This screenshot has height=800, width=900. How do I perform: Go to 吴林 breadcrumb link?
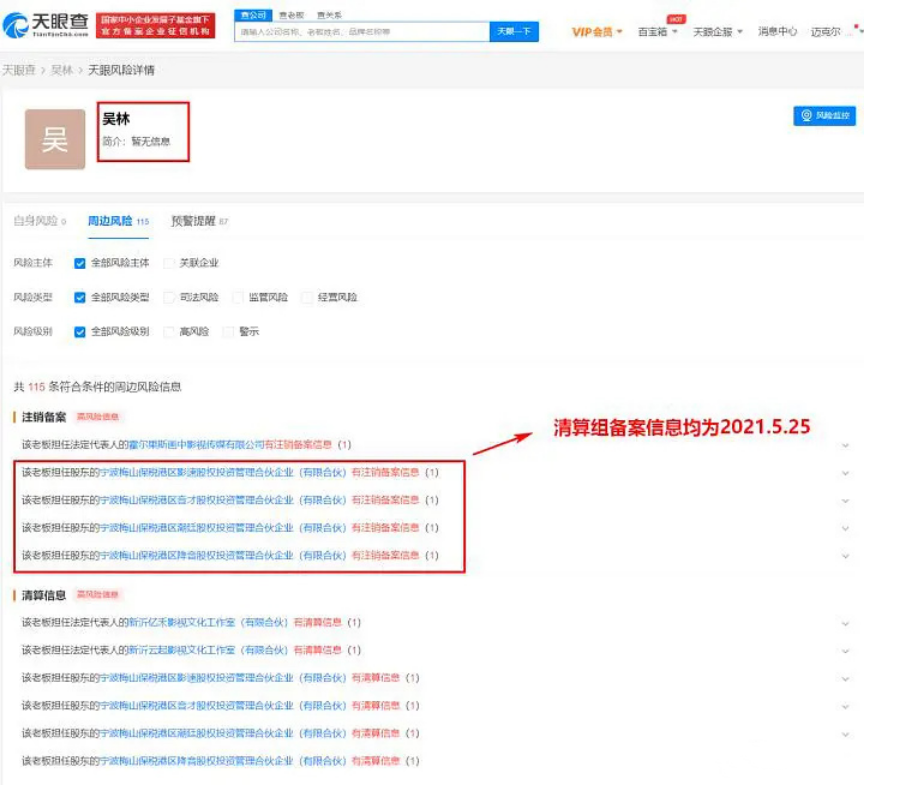62,70
